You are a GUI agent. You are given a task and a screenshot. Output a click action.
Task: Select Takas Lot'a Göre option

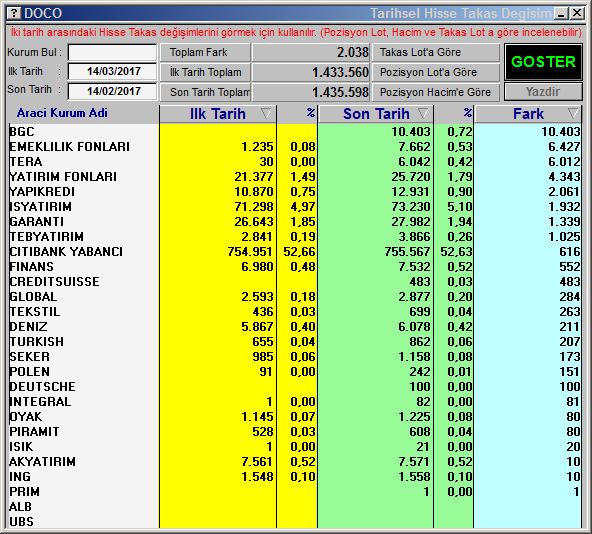[x=436, y=52]
